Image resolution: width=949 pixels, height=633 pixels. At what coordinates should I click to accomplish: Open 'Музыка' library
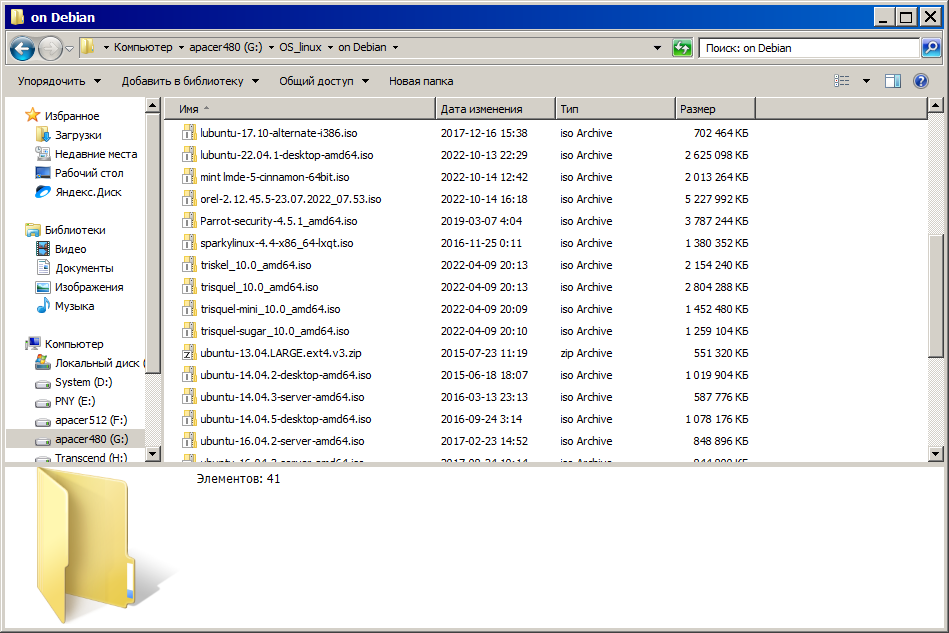tap(74, 306)
